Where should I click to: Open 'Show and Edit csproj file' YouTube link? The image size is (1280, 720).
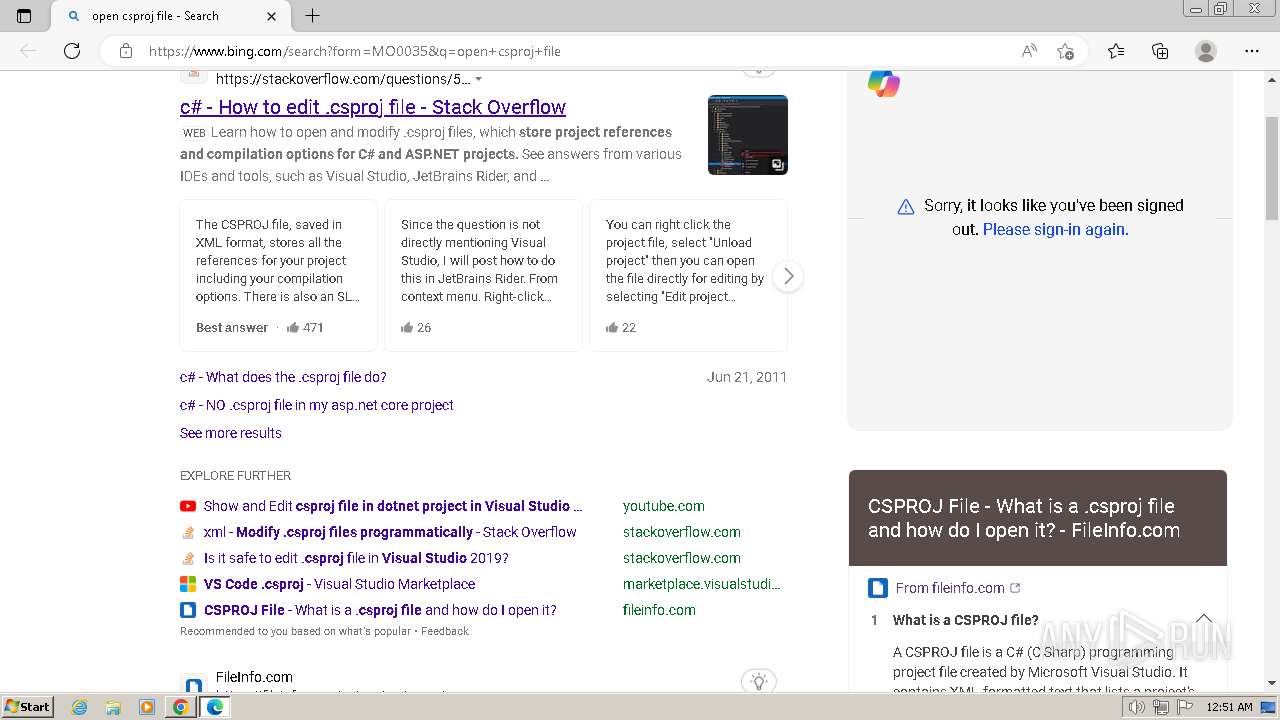[393, 506]
